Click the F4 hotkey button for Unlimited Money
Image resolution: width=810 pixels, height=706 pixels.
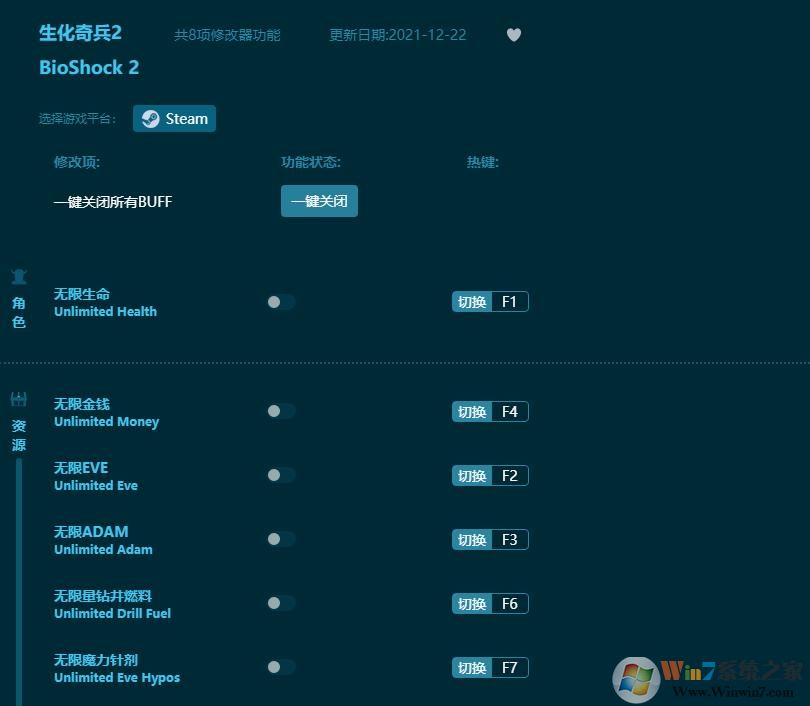point(490,411)
